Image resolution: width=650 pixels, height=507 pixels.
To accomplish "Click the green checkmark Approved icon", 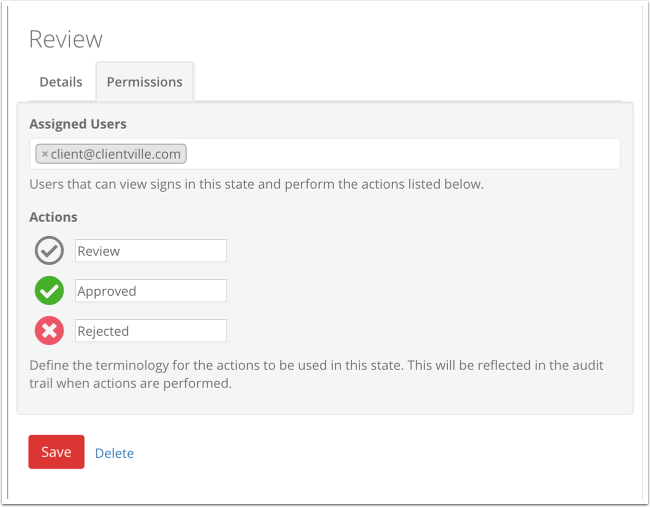I will coord(49,291).
